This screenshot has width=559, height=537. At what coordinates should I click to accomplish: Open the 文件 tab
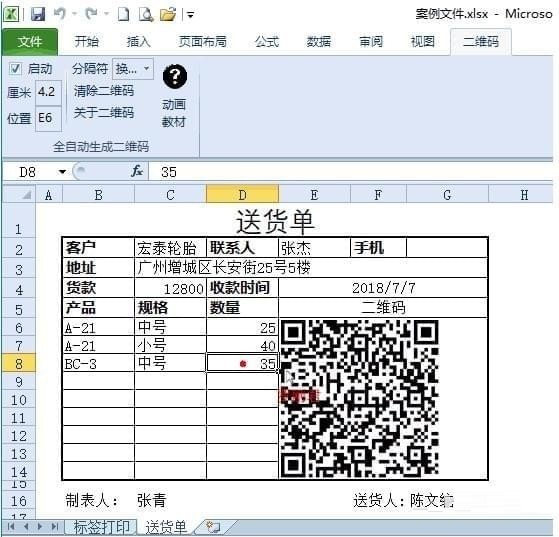tap(30, 42)
